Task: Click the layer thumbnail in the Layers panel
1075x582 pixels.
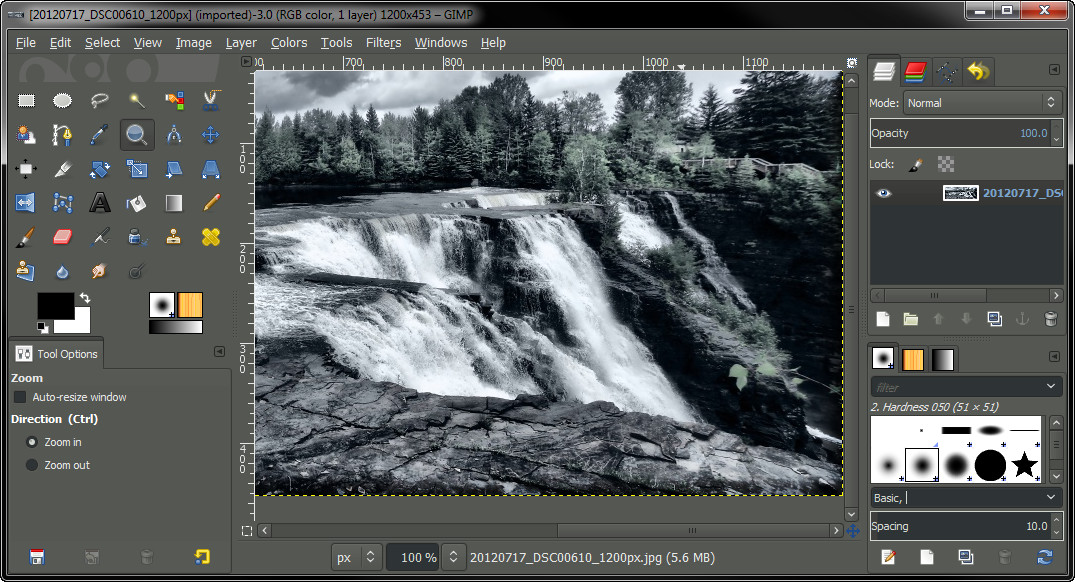Action: coord(961,192)
